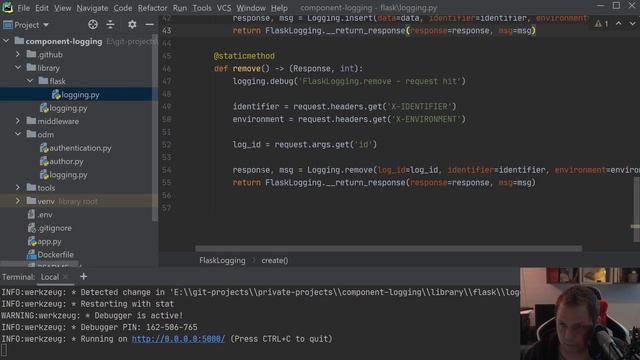Image resolution: width=640 pixels, height=360 pixels.
Task: Close the Local terminal tab
Action: (x=65, y=277)
